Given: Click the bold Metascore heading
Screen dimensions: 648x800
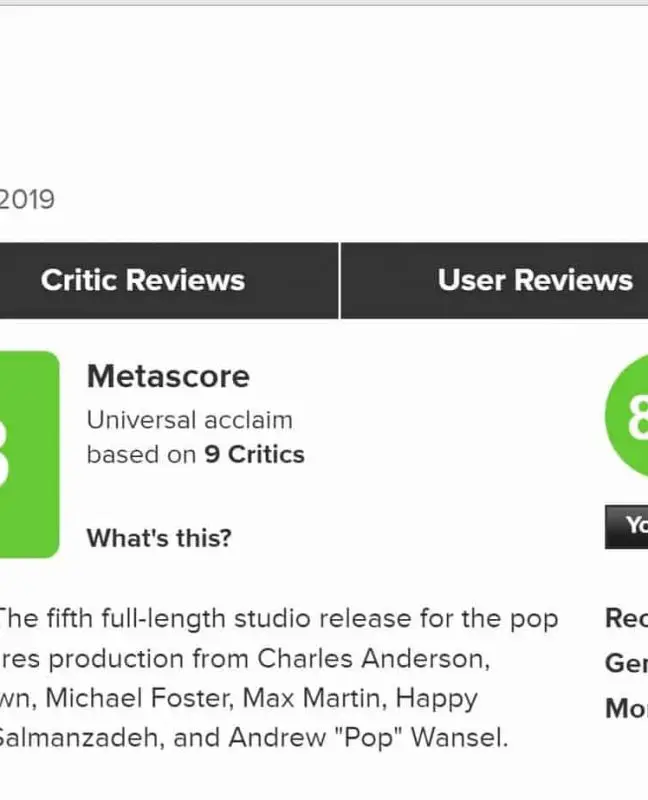Looking at the screenshot, I should coord(168,377).
